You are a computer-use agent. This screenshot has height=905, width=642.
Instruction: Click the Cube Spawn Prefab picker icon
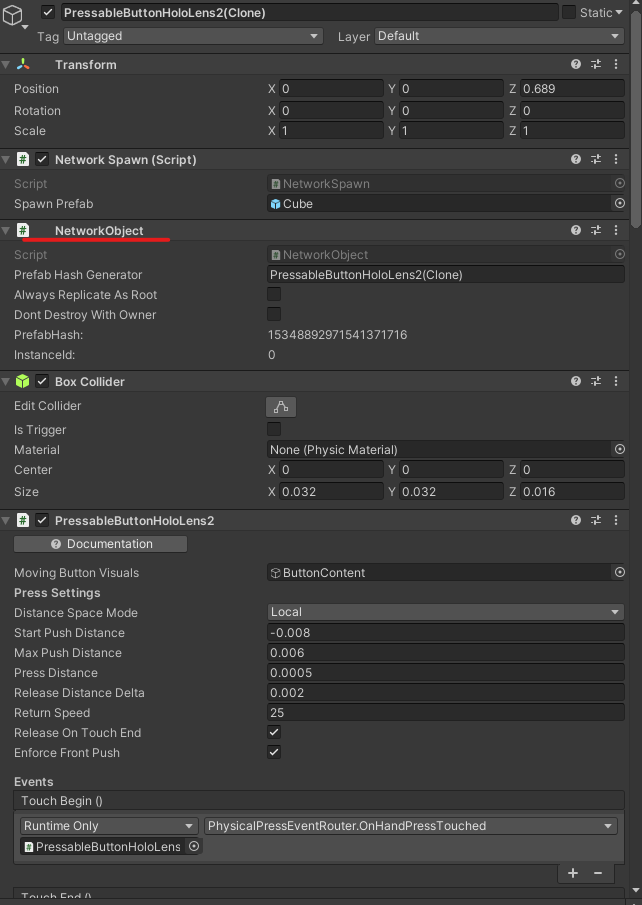click(620, 204)
